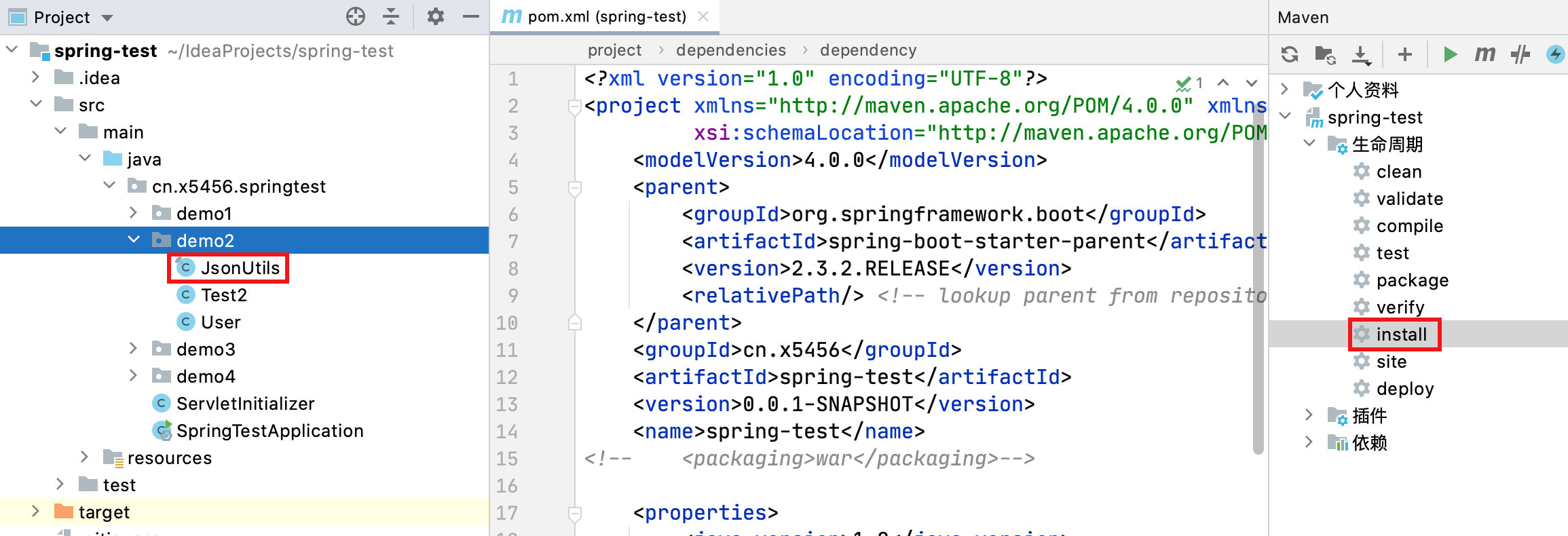Collapse the src folder

36,104
